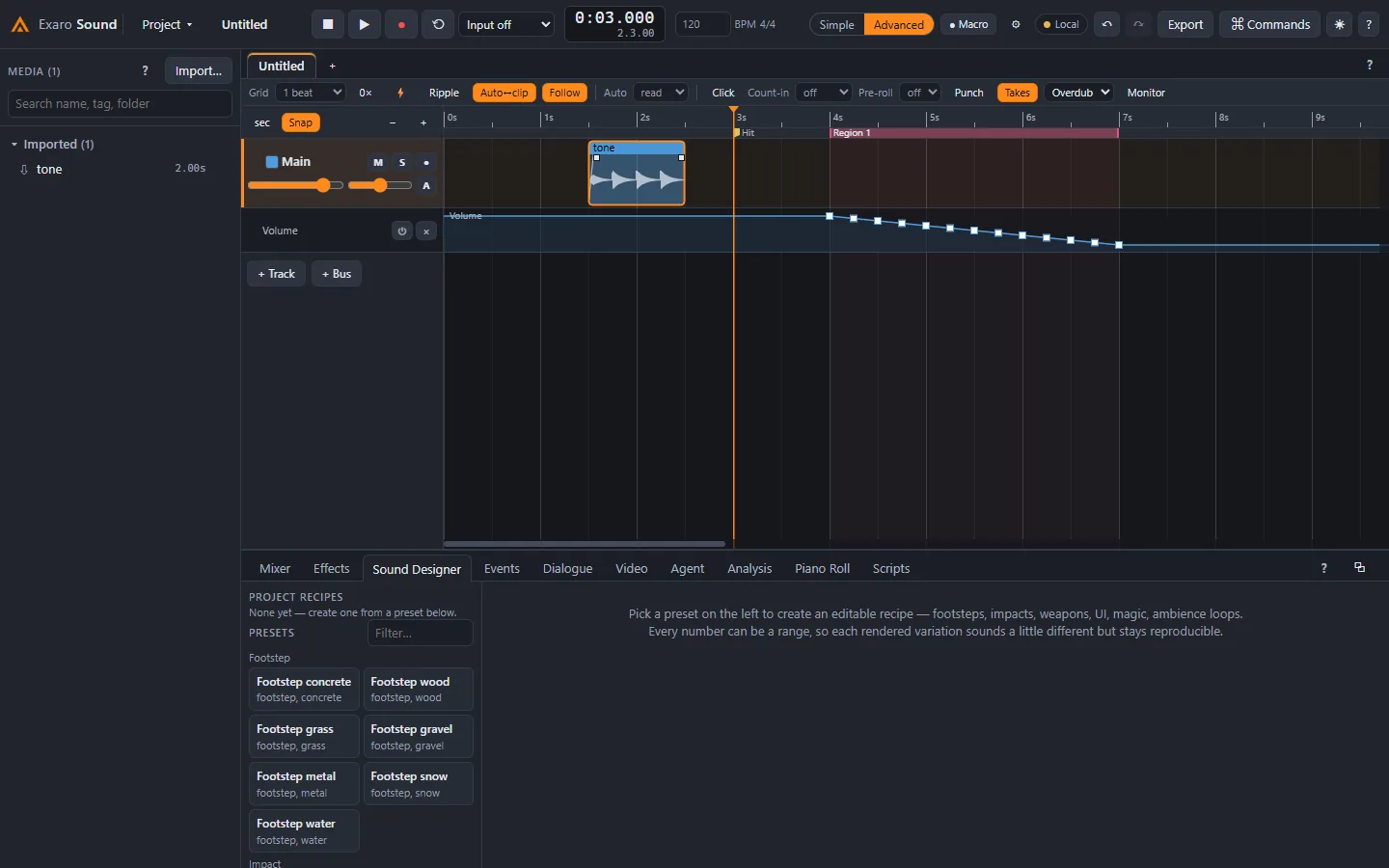
Task: Adjust the Main track volume slider
Action: pos(294,185)
